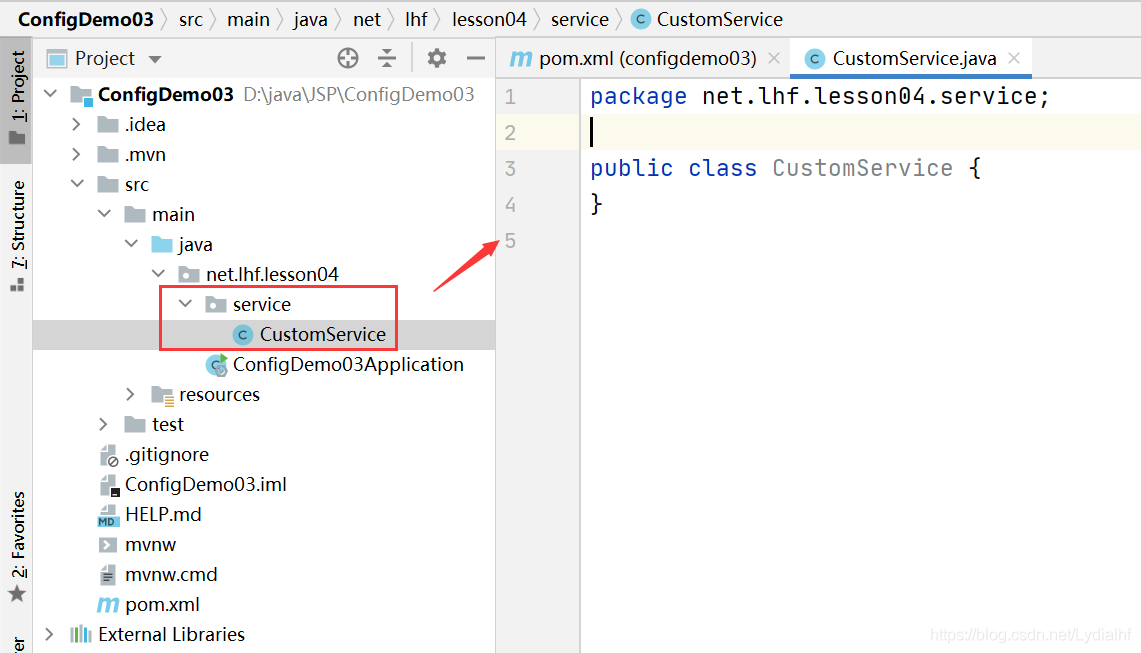
Task: Open the 2: Favorites tool window tab
Action: [17, 546]
